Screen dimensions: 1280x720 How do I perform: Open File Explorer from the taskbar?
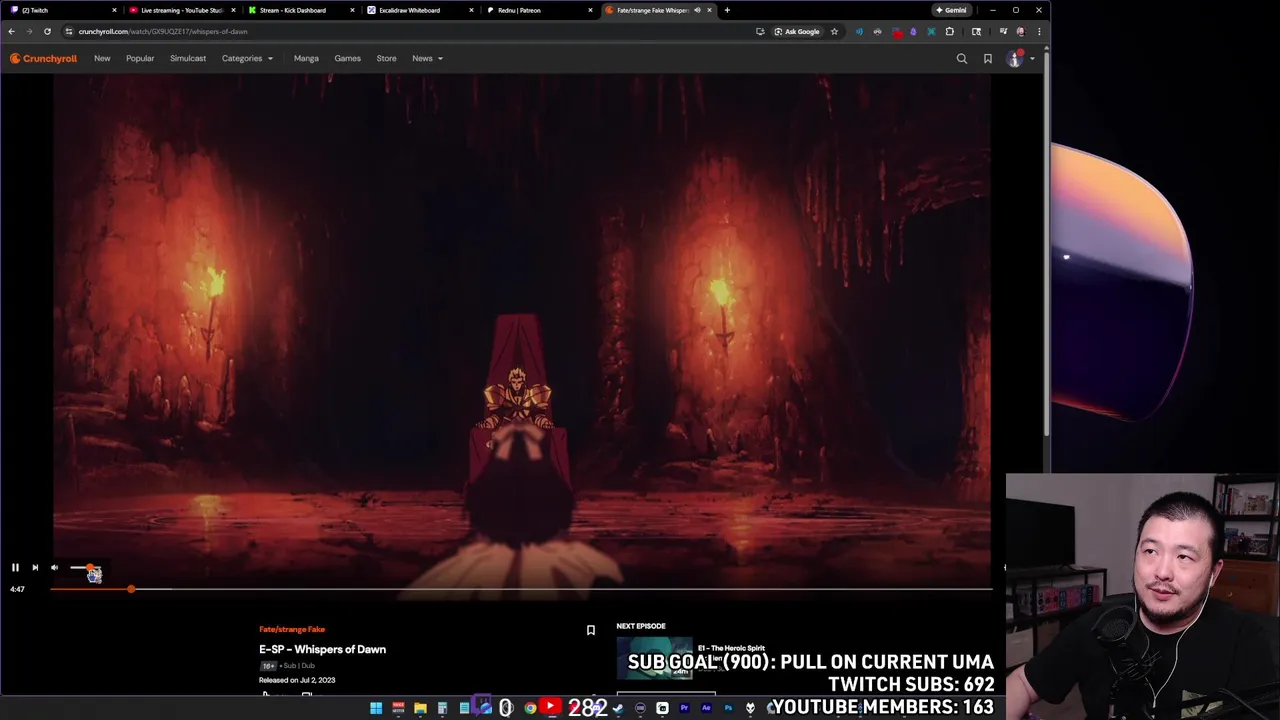click(420, 708)
